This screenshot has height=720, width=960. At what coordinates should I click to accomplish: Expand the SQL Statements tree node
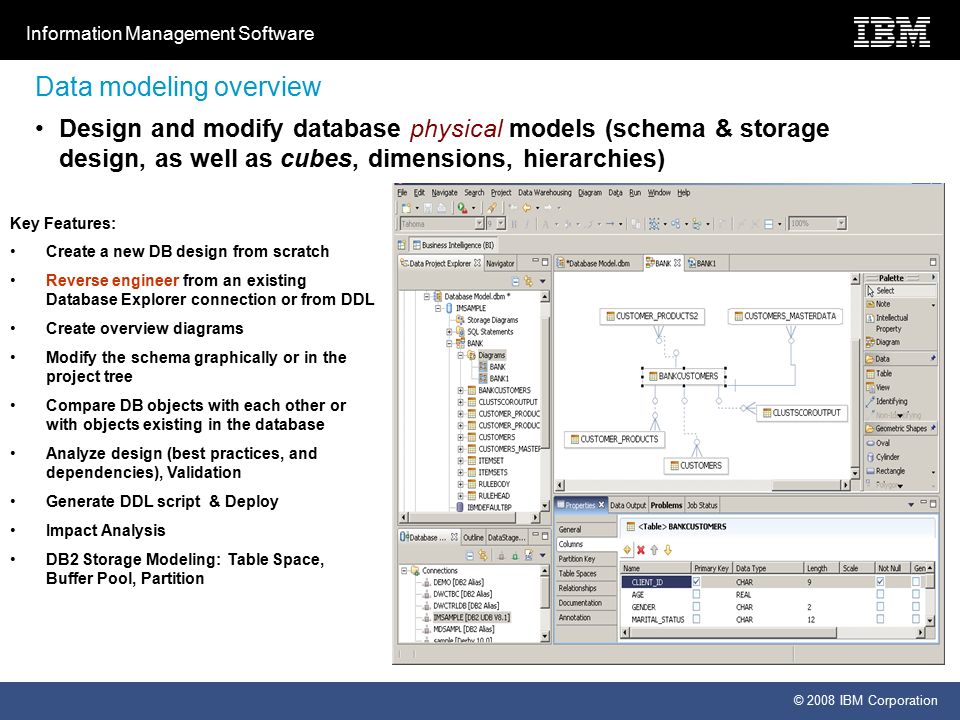point(449,332)
